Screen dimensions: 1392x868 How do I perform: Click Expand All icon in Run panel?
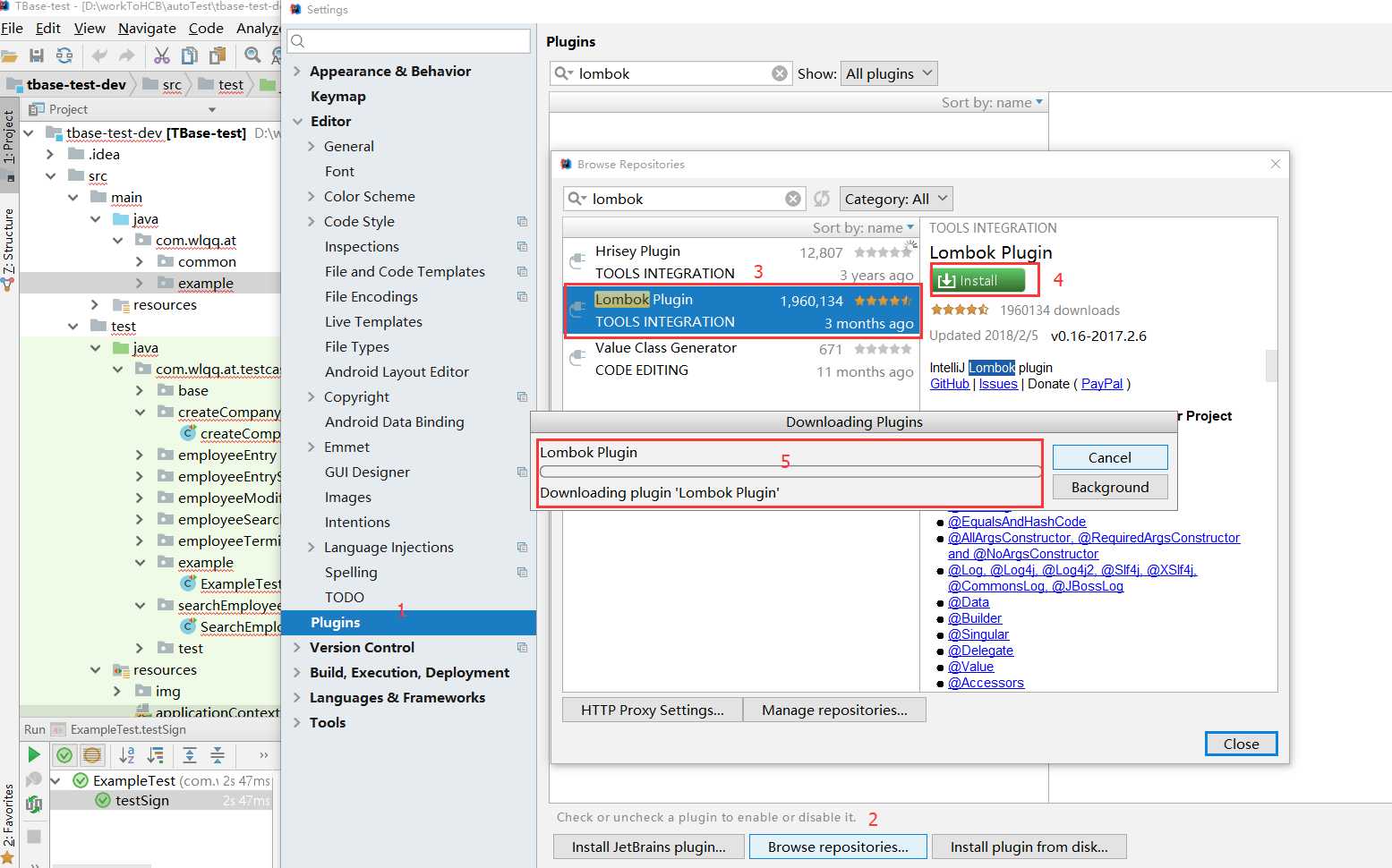tap(190, 755)
